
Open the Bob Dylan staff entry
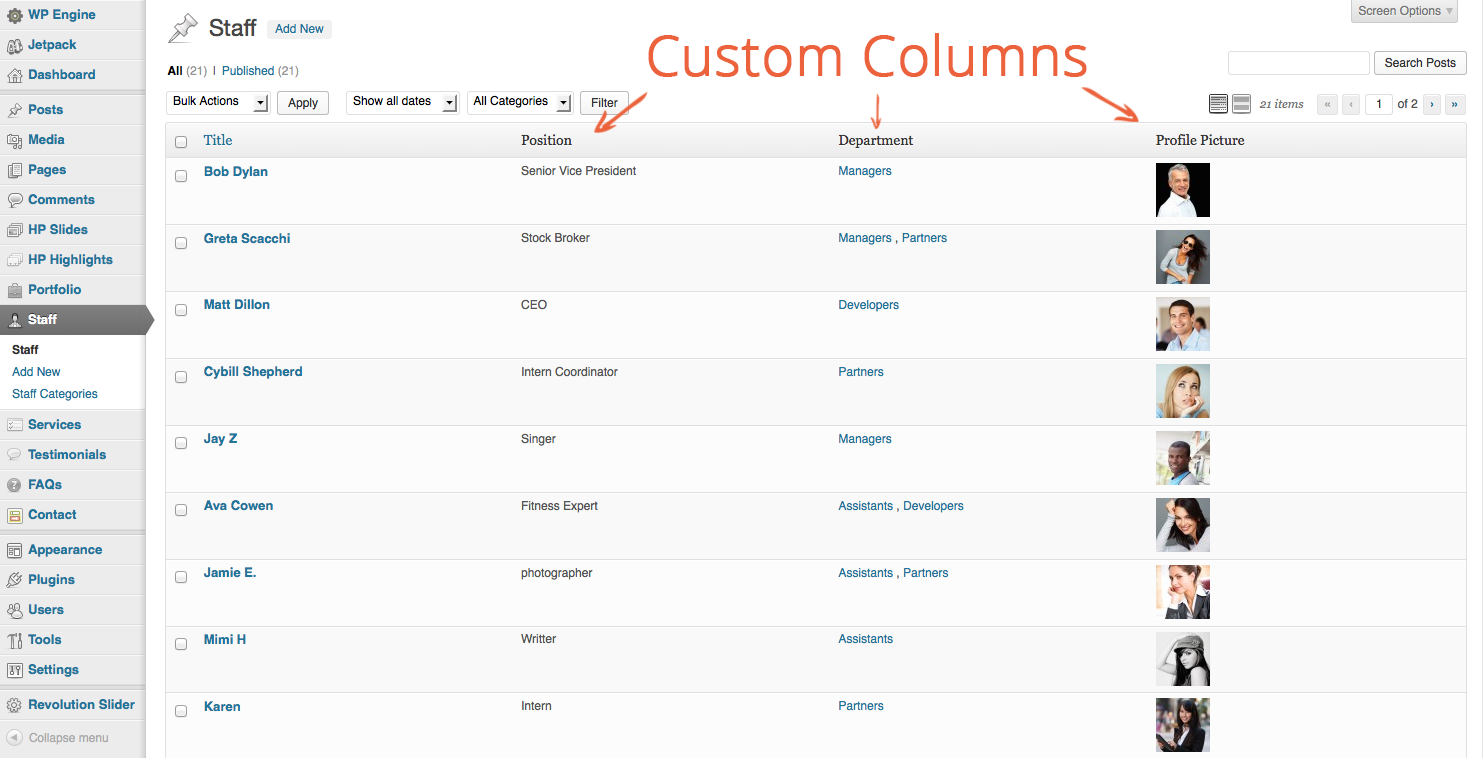tap(236, 172)
